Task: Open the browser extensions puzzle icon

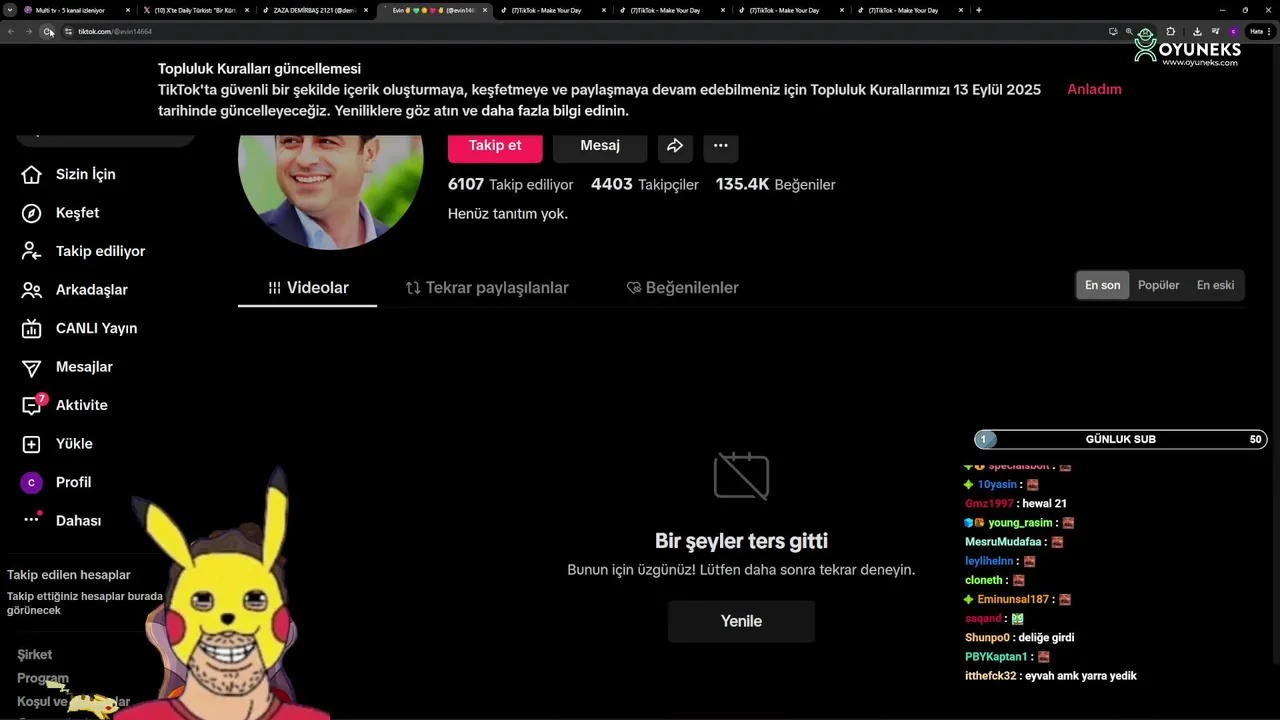Action: (1171, 31)
